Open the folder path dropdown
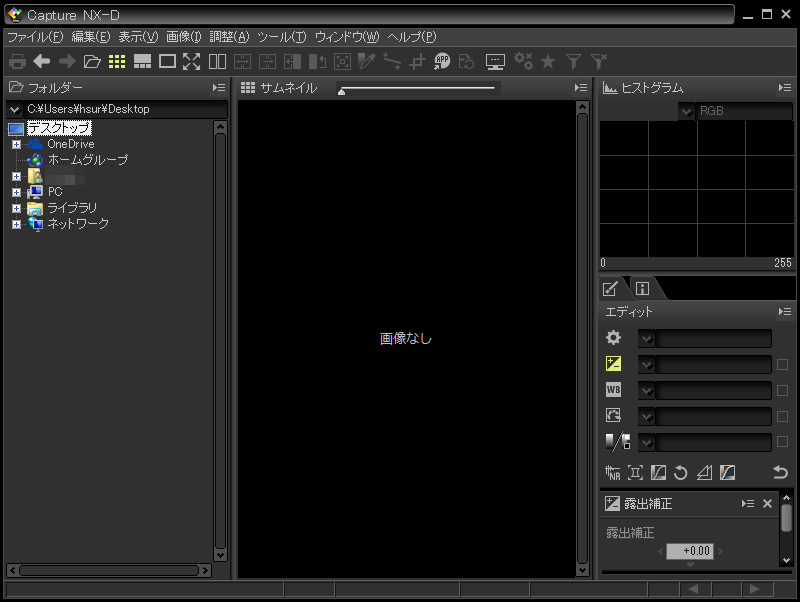The height and width of the screenshot is (602, 800). coord(14,109)
